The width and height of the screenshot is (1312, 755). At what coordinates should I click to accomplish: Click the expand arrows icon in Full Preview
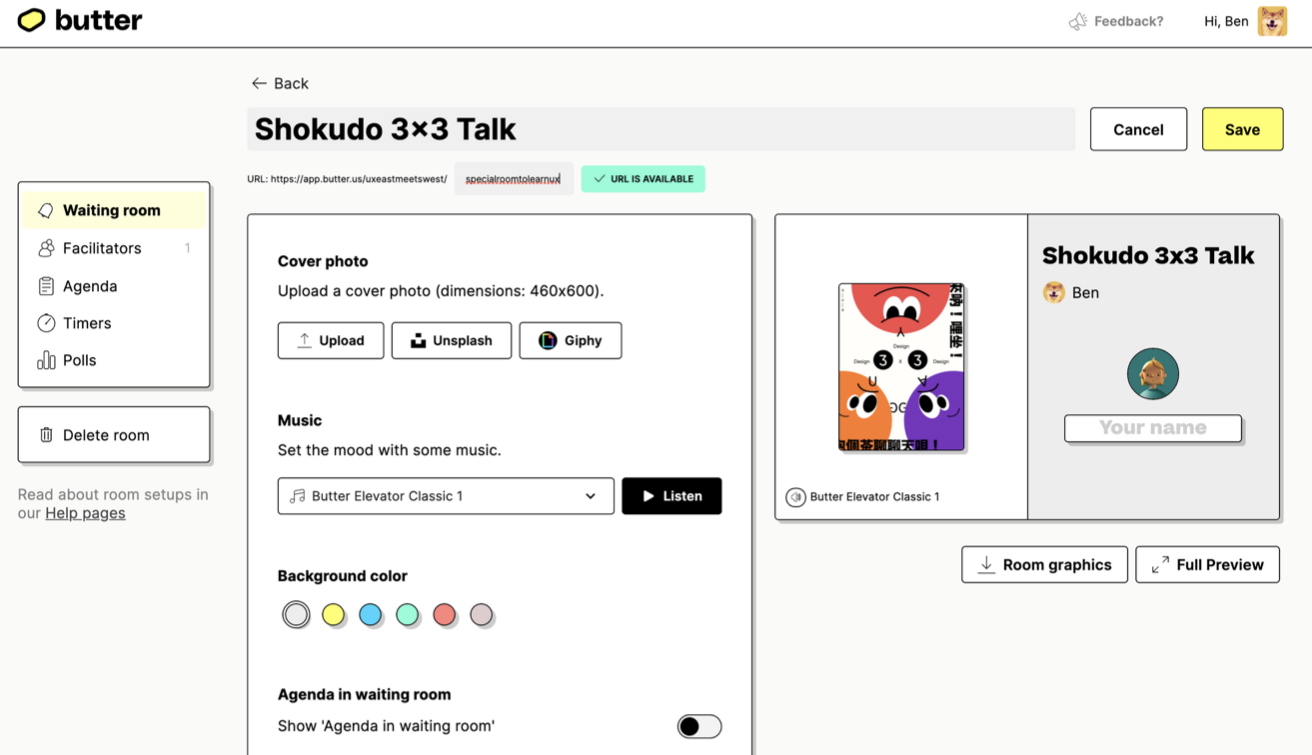pyautogui.click(x=1160, y=564)
